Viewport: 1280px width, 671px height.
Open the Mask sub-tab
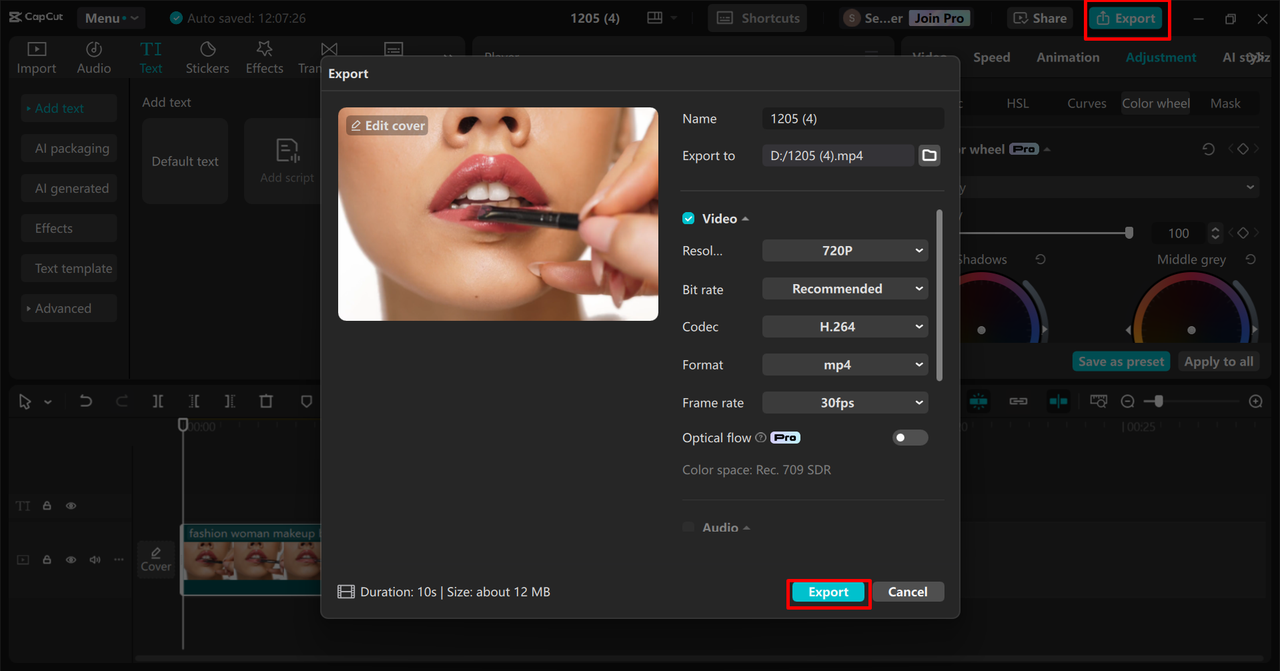1225,103
